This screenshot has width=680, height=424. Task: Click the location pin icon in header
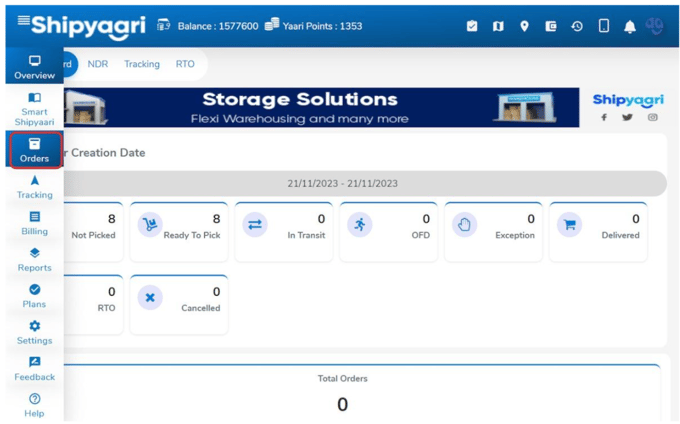524,26
